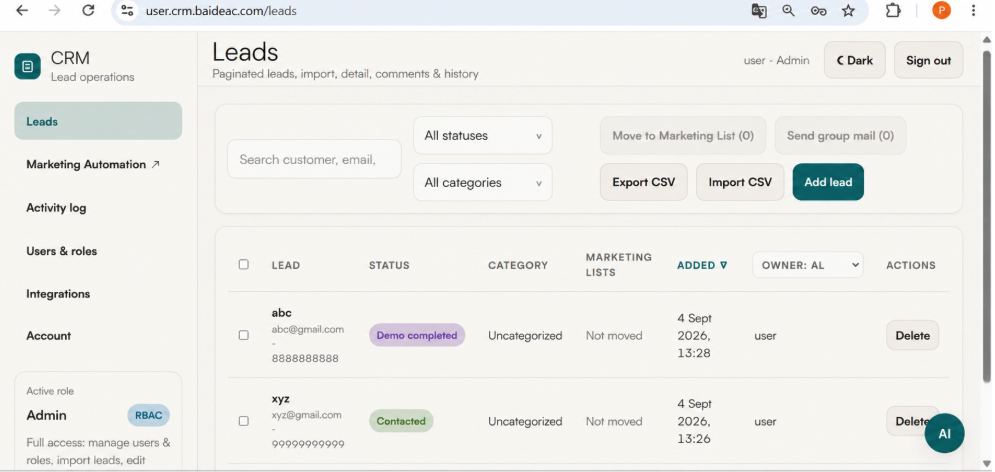
Task: Click Not moved in the xyz row
Action: pyautogui.click(x=614, y=421)
